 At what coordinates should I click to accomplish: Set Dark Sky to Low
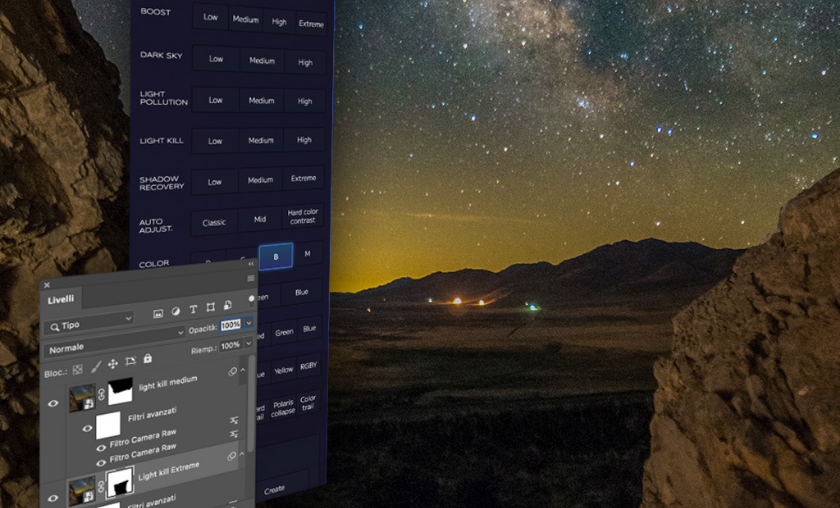click(216, 58)
